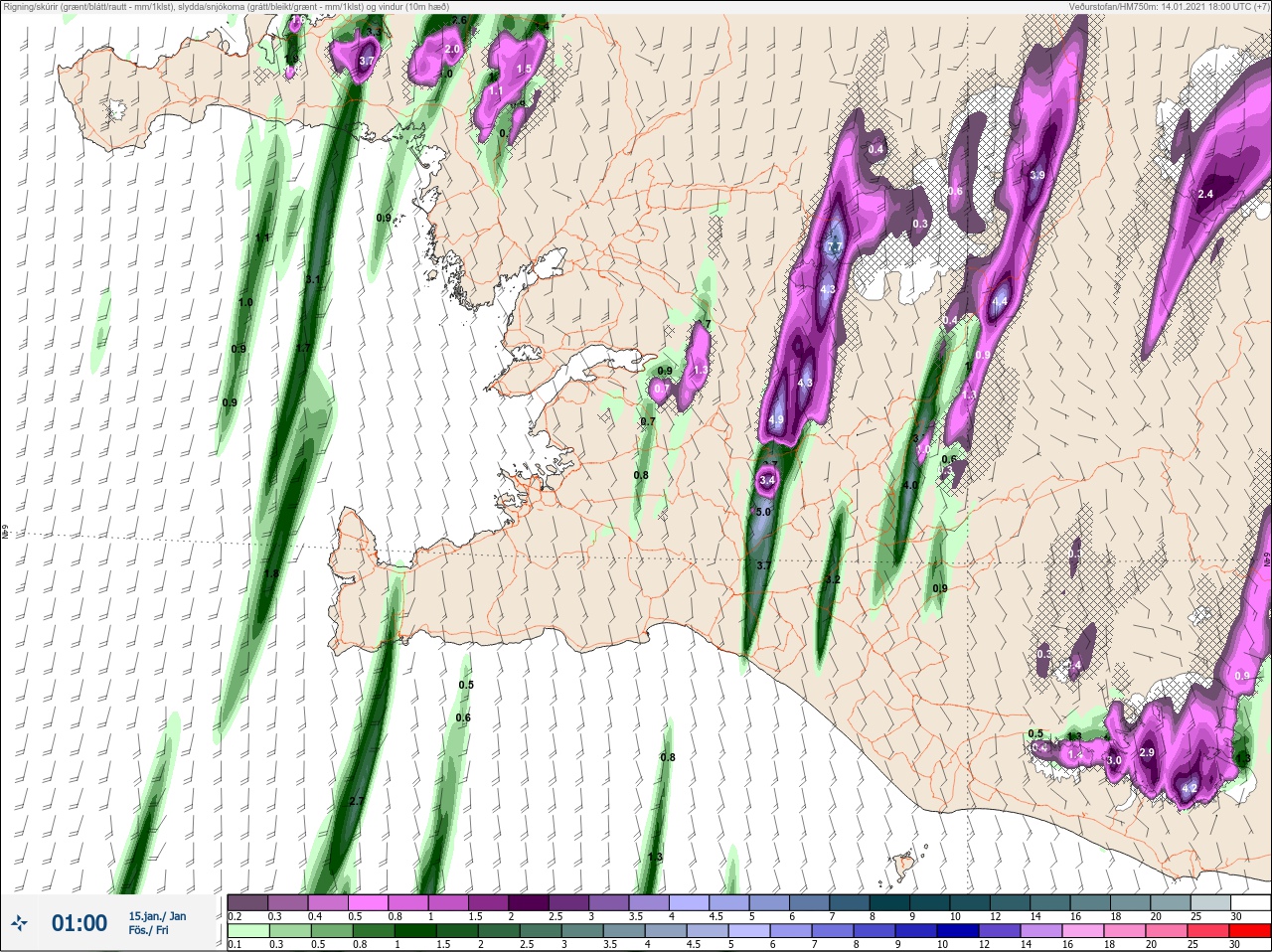Click the pale green 0.1 legend swatch
Image resolution: width=1272 pixels, height=952 pixels.
pyautogui.click(x=247, y=931)
